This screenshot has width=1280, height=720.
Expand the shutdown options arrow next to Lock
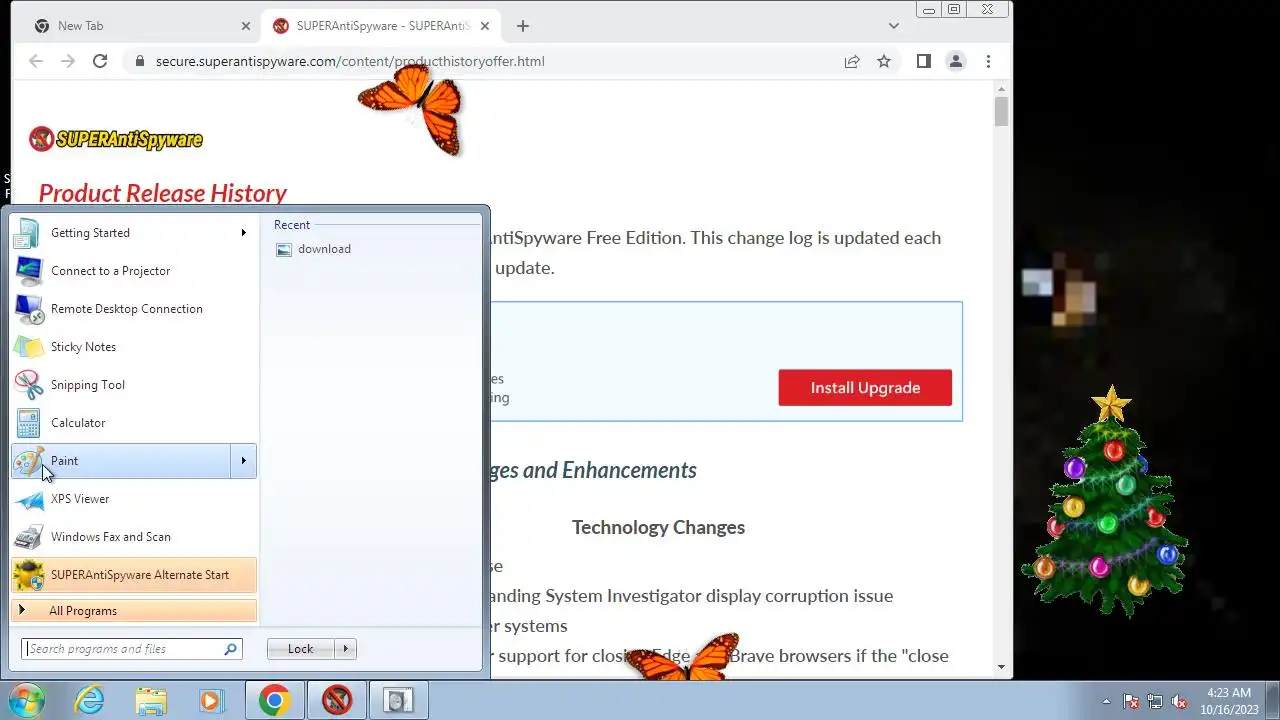(x=346, y=649)
